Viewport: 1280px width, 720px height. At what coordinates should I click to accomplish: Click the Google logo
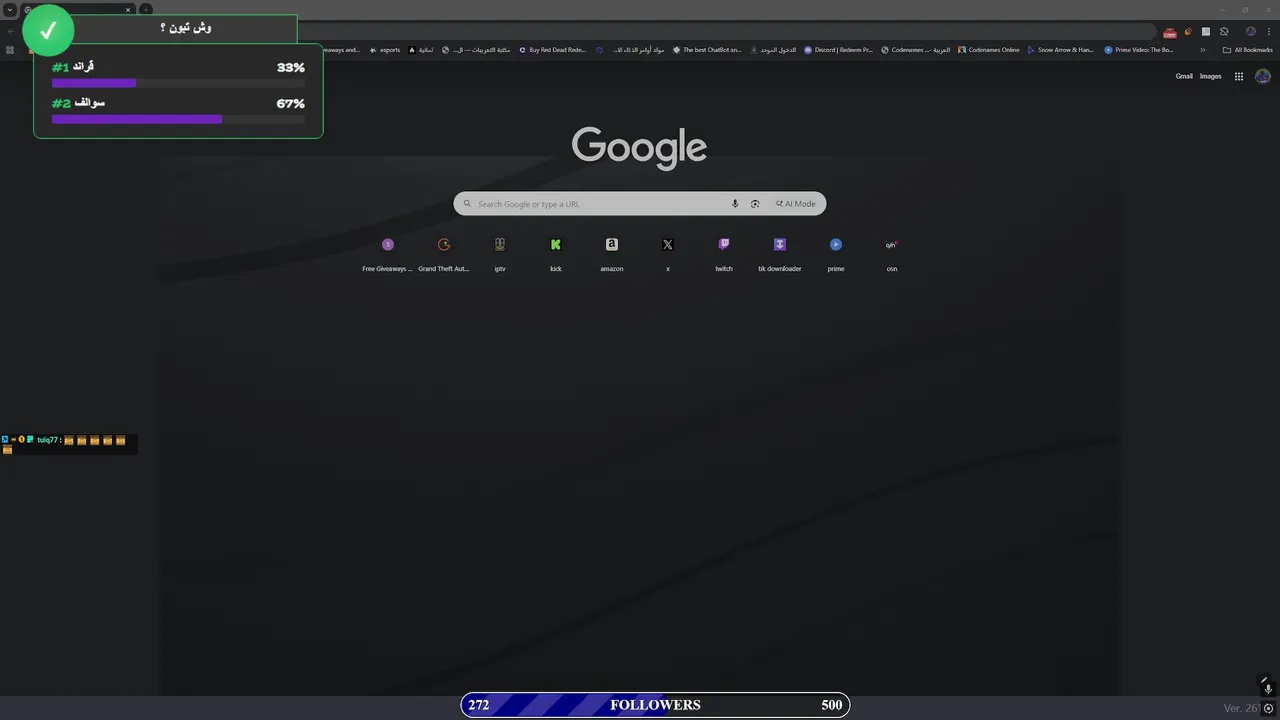click(639, 148)
